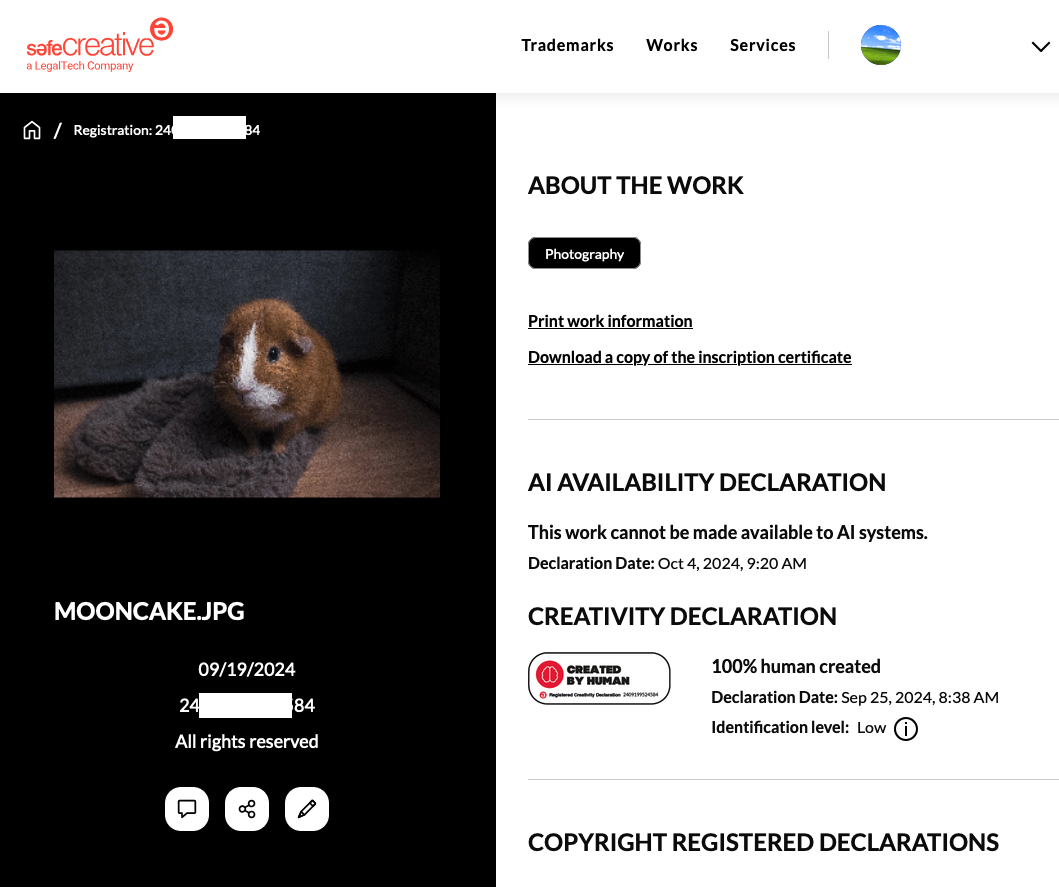Click the MOONCAKE.JPG title
The height and width of the screenshot is (894, 1059).
click(x=149, y=611)
